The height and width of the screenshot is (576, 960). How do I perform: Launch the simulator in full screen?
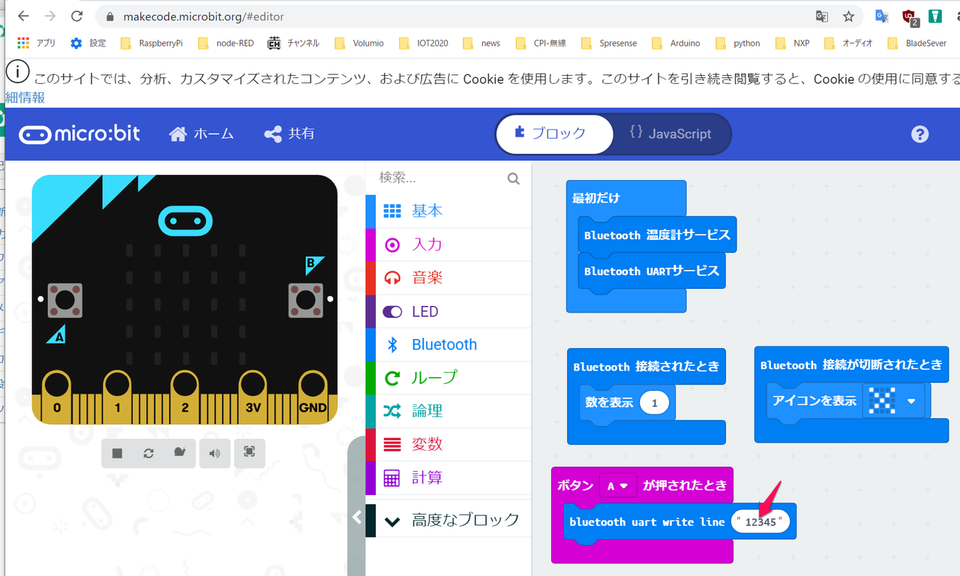click(x=249, y=453)
